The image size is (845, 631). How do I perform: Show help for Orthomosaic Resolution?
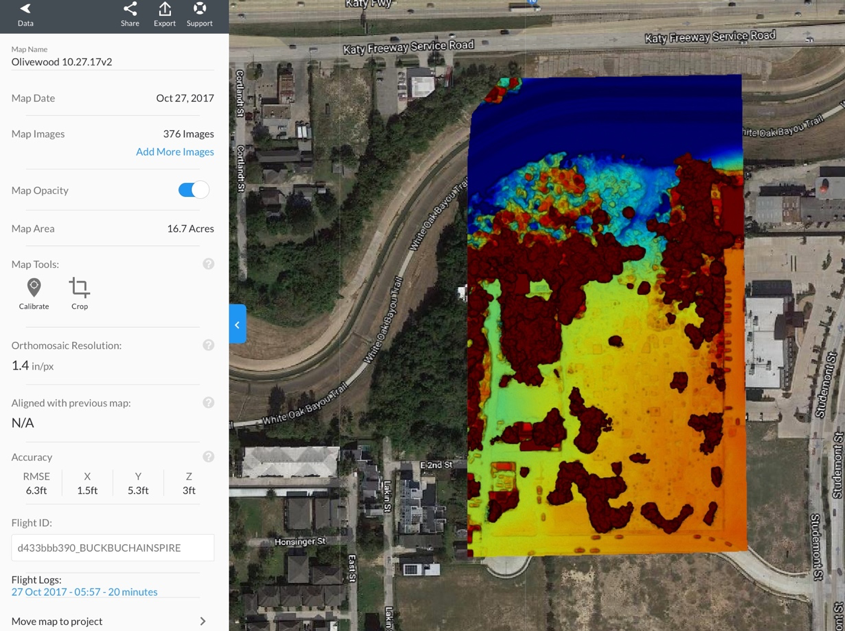point(209,345)
